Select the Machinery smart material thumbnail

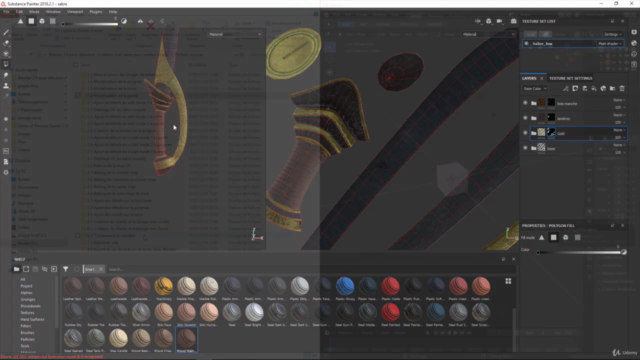[164, 288]
